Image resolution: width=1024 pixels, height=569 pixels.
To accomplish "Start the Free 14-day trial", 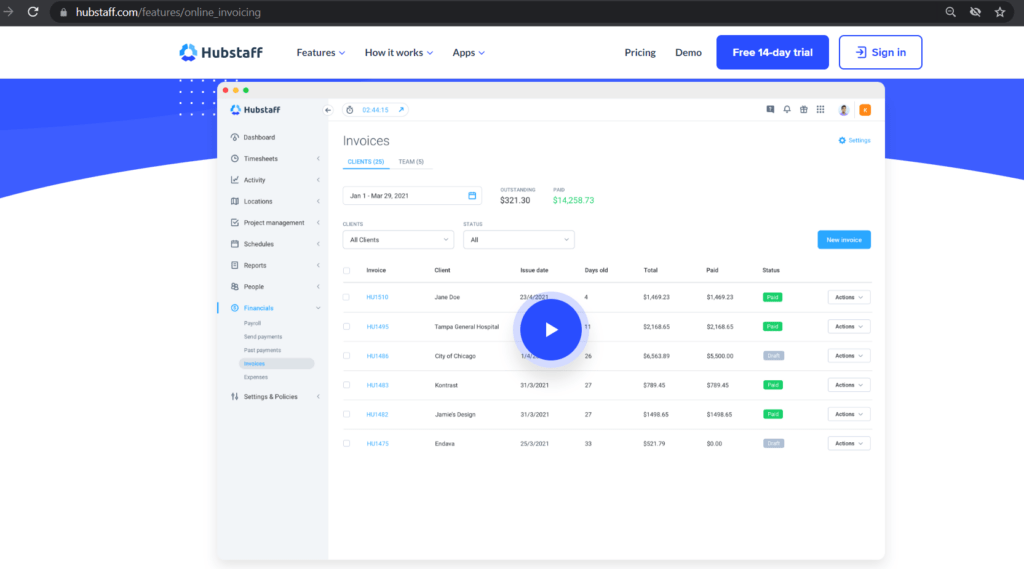I will [773, 52].
